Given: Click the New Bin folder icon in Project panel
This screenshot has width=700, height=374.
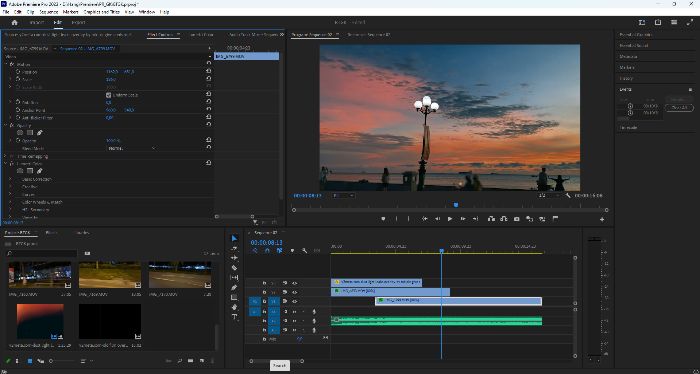Looking at the screenshot, I should (x=191, y=361).
